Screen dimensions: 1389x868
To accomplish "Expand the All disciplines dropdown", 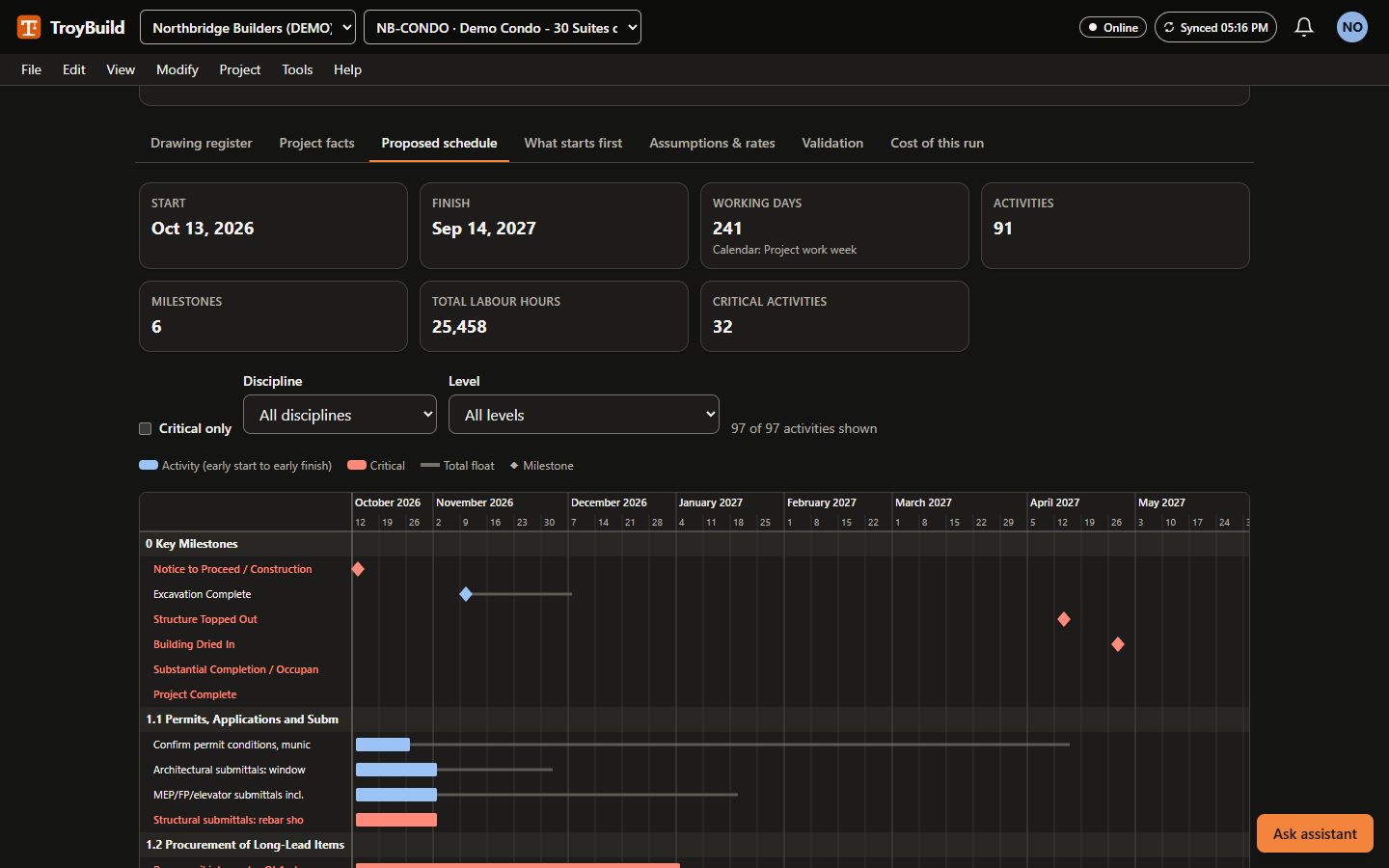I will coord(340,415).
